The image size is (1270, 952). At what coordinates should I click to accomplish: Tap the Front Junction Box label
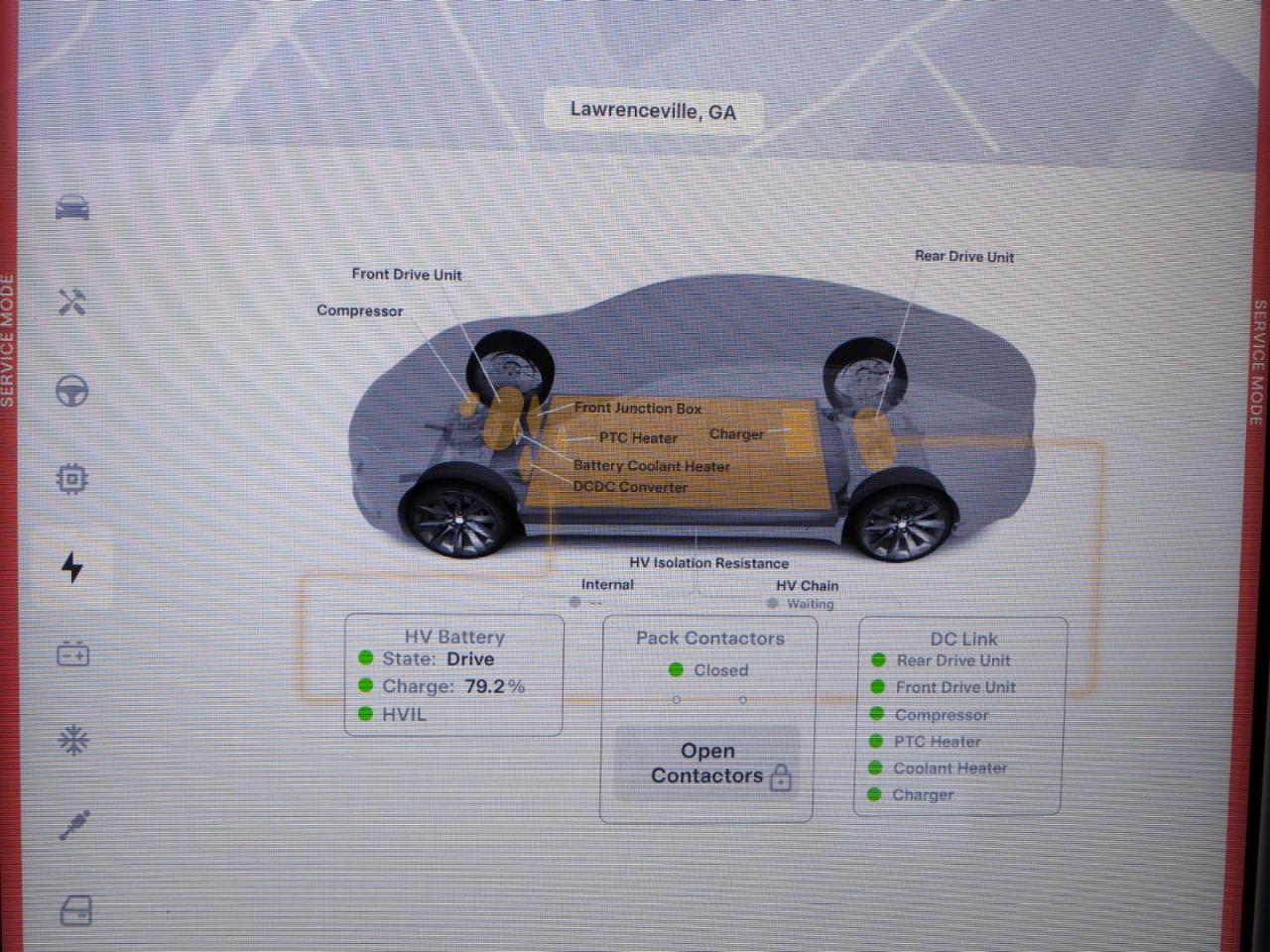point(638,408)
